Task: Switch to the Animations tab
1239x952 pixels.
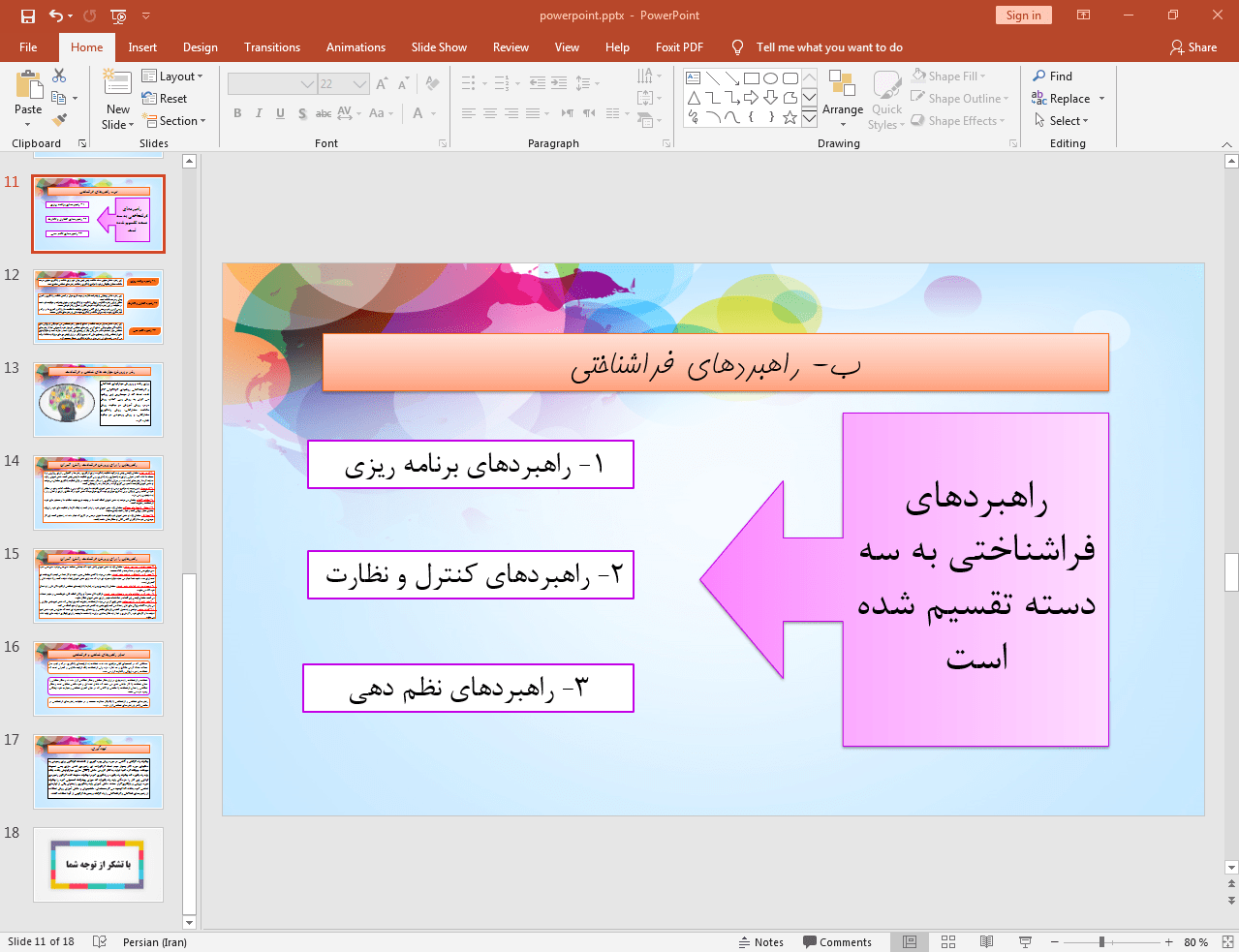Action: [x=356, y=46]
